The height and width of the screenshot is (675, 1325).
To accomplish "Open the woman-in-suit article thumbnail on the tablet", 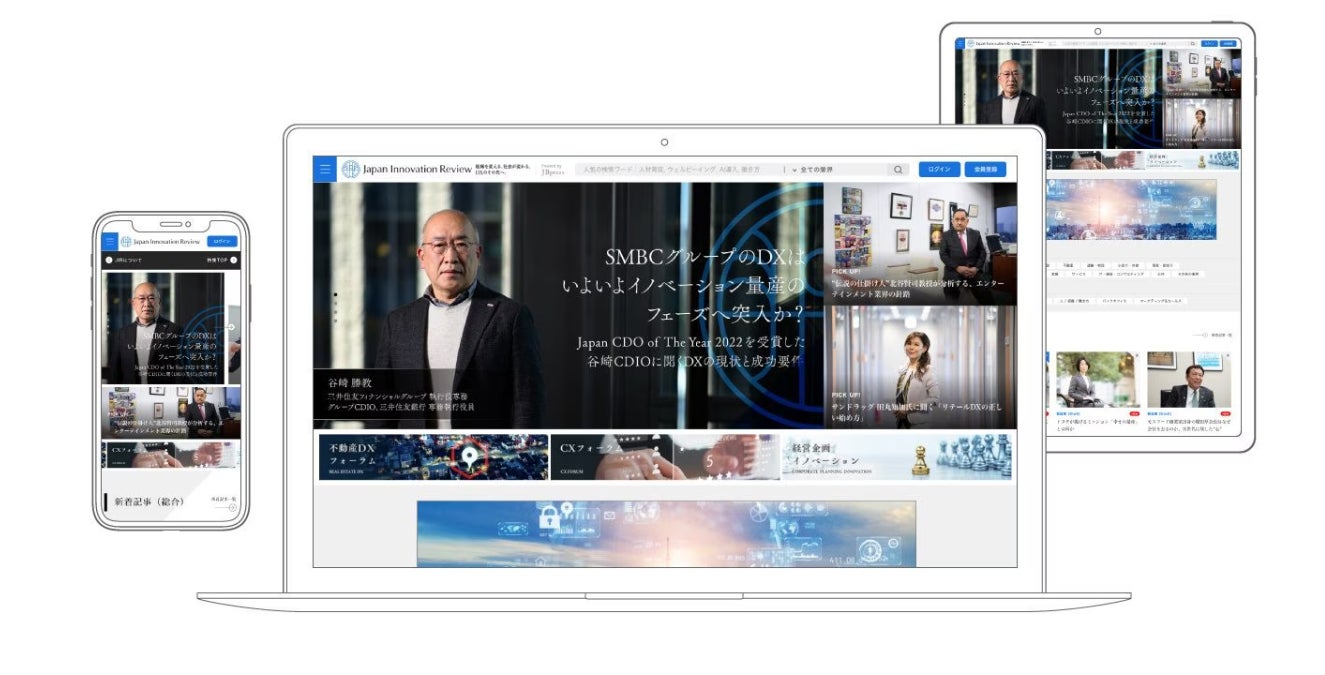I will point(1097,379).
